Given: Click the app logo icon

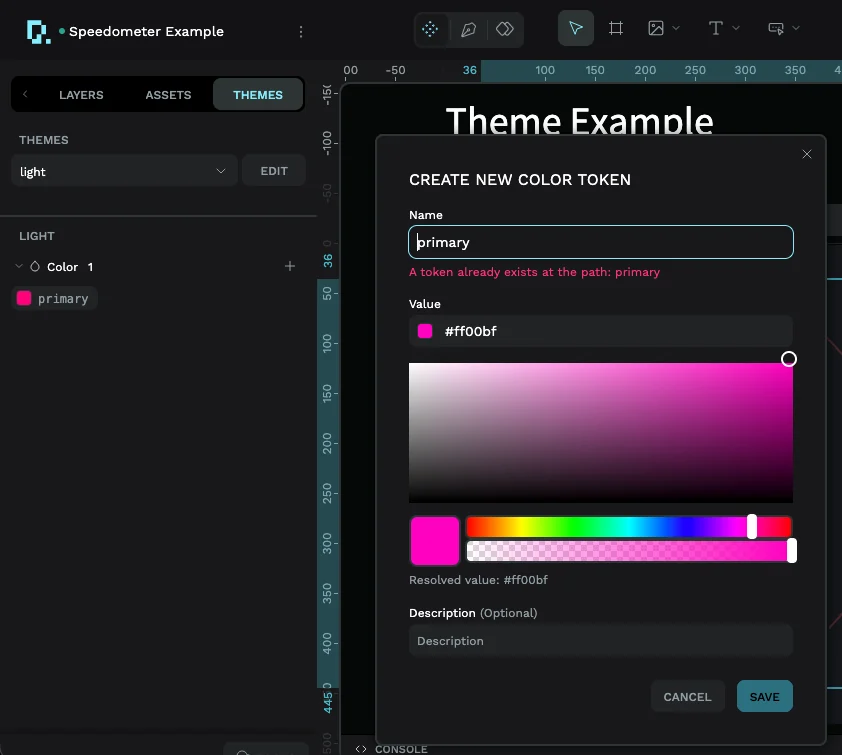Looking at the screenshot, I should pyautogui.click(x=39, y=32).
